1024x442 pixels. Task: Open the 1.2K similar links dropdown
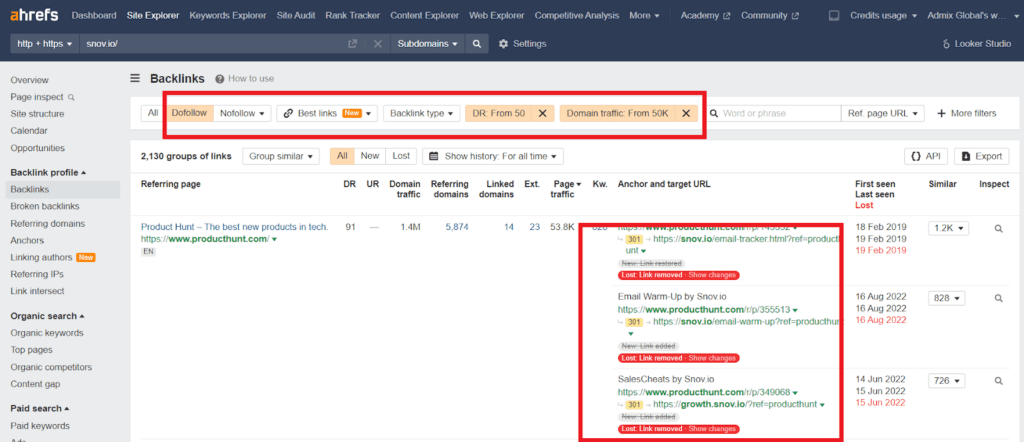point(948,229)
